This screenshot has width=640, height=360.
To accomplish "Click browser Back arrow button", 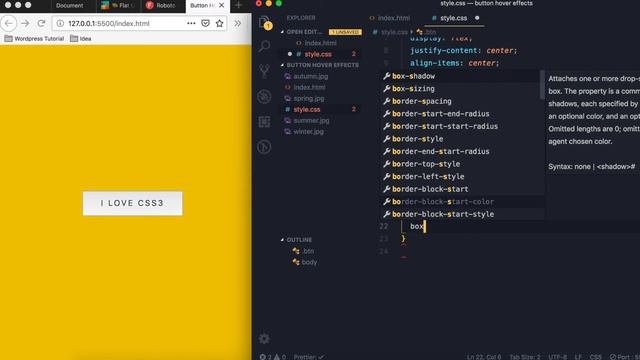I will tap(9, 23).
